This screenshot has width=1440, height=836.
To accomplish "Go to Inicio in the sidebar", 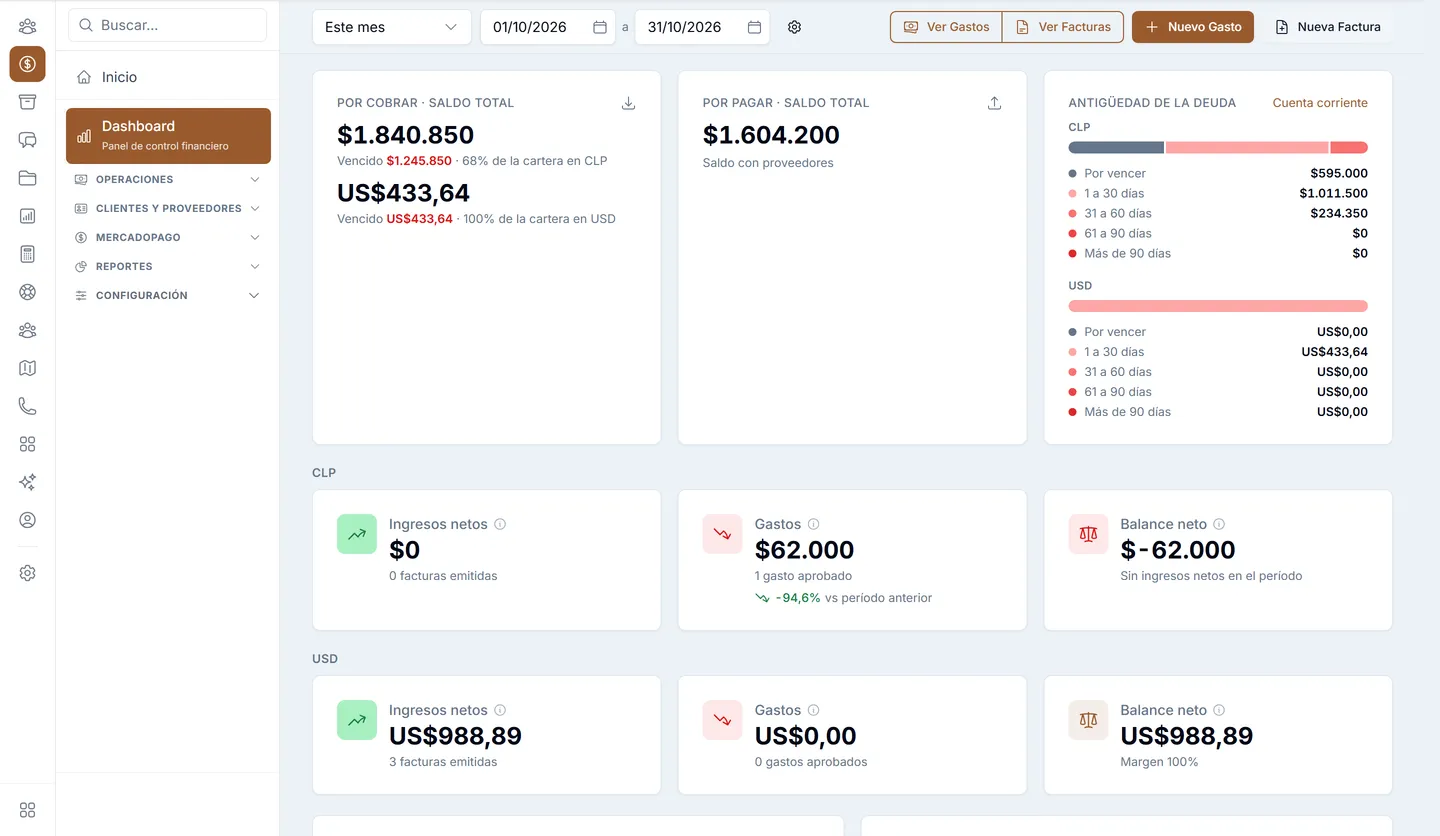I will pyautogui.click(x=168, y=77).
